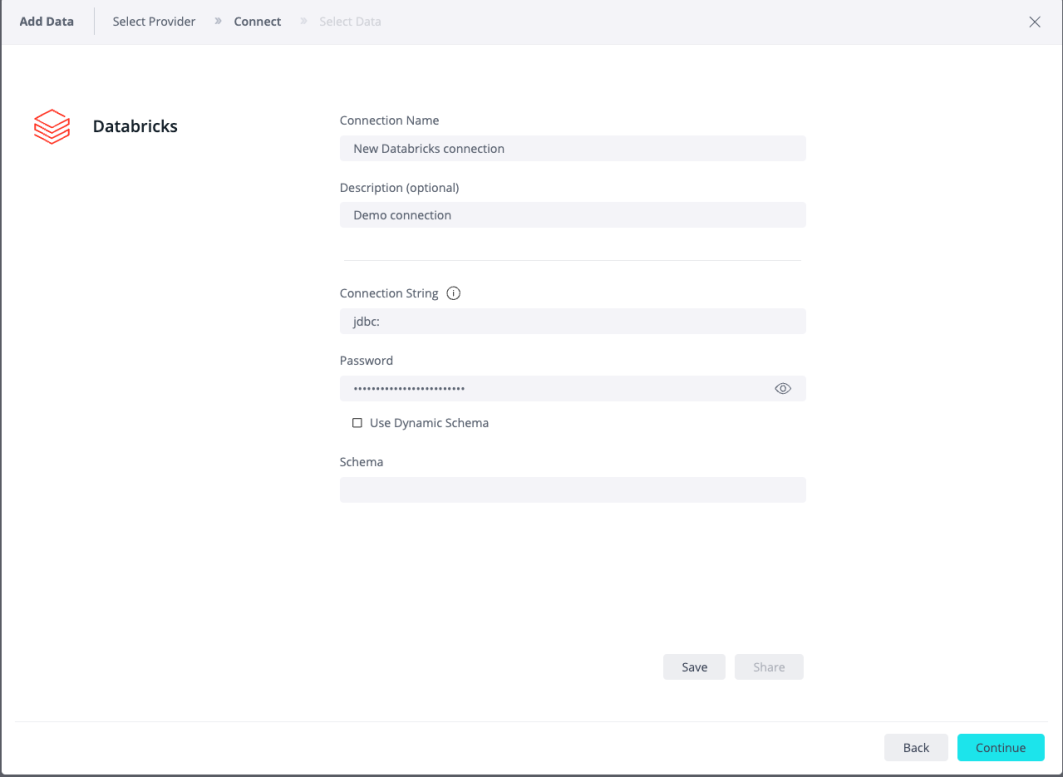This screenshot has width=1063, height=777.
Task: Click the Use Dynamic Schema label text
Action: (429, 423)
